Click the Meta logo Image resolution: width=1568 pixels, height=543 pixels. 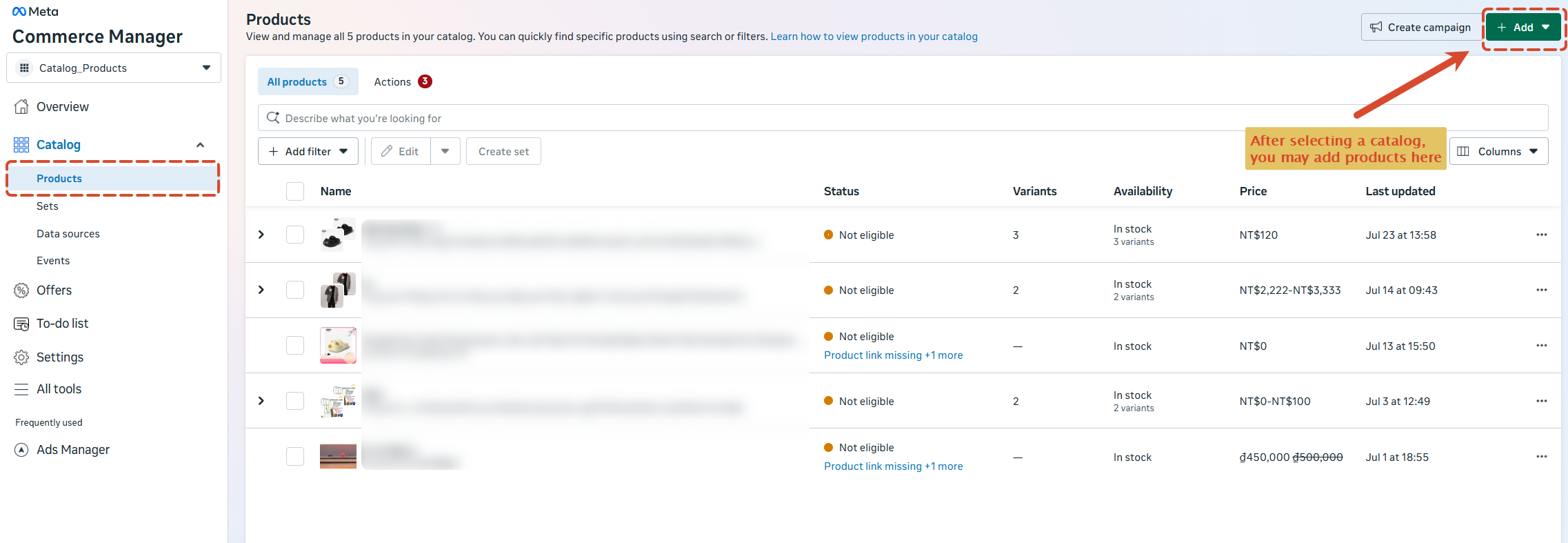[x=35, y=12]
